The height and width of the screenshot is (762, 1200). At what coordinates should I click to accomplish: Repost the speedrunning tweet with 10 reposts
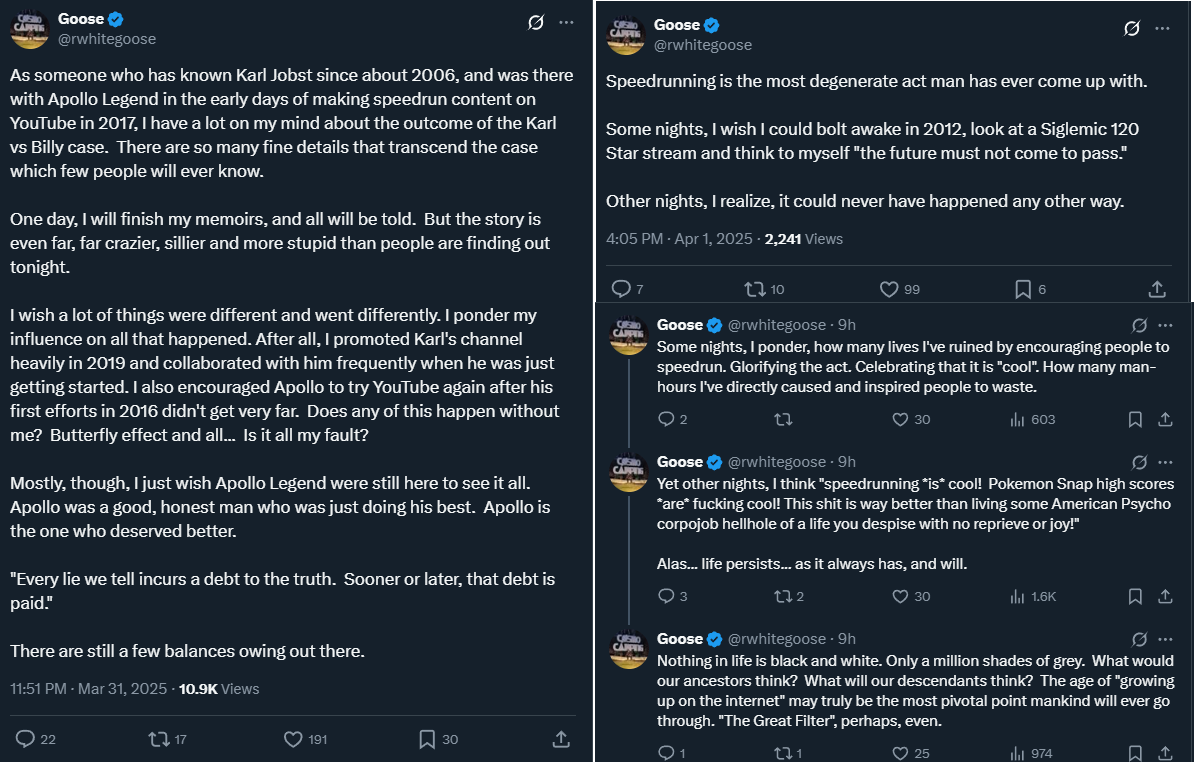[x=755, y=289]
